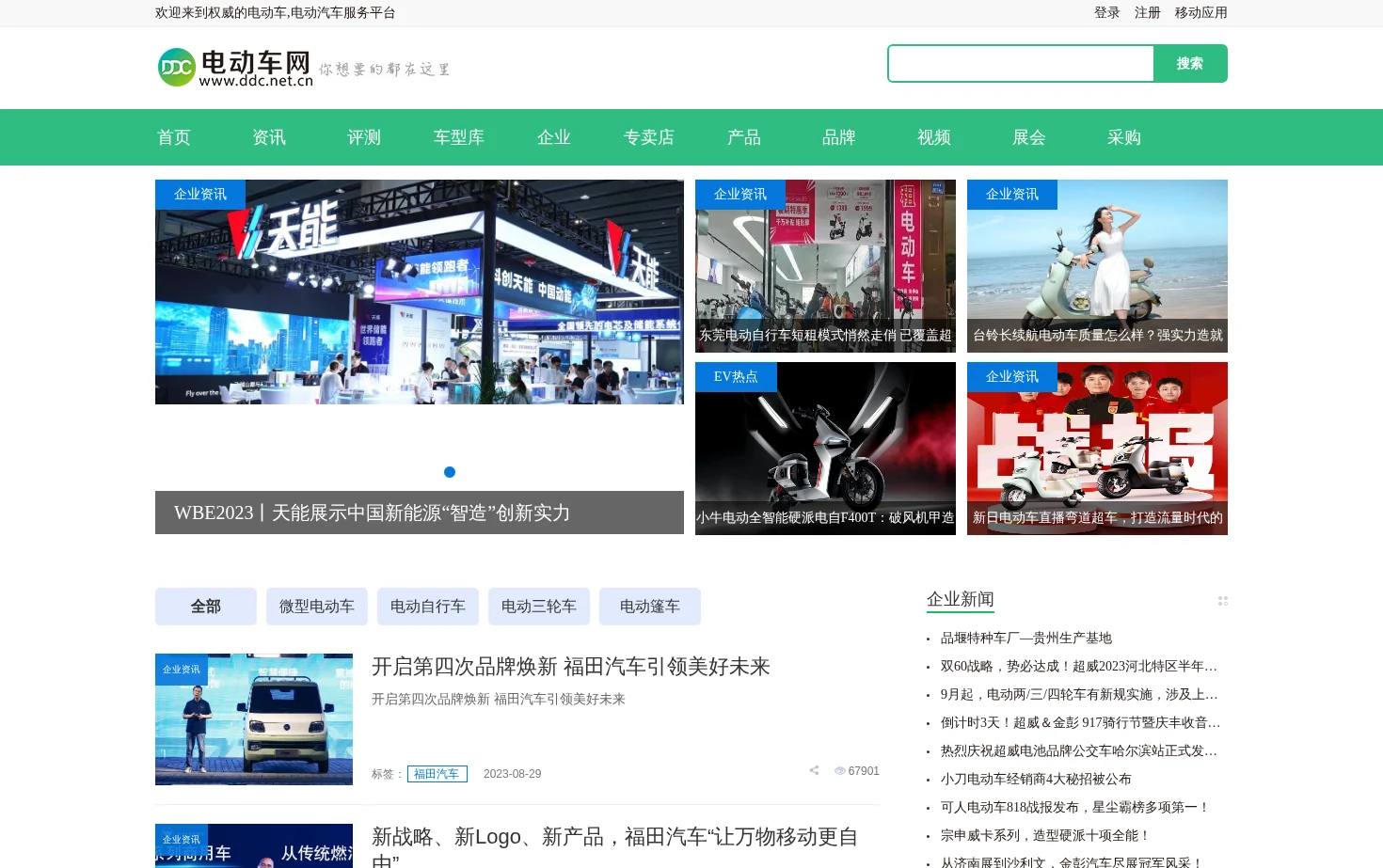This screenshot has height=868, width=1383.
Task: Open the 天能 WBE2023 carousel banner image
Action: click(420, 292)
